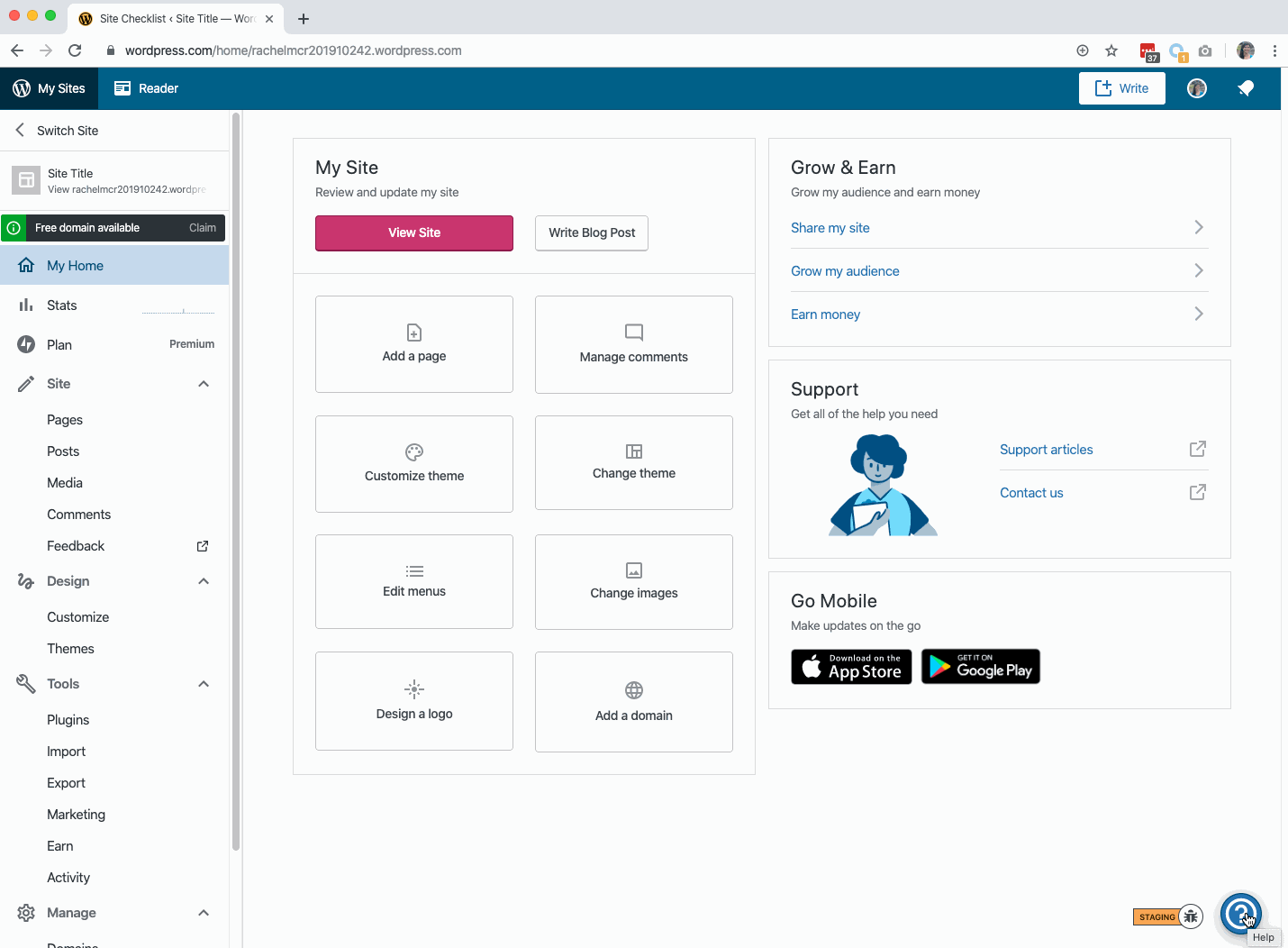Click the Write Blog Post button
Viewport: 1288px width, 948px height.
tap(592, 232)
